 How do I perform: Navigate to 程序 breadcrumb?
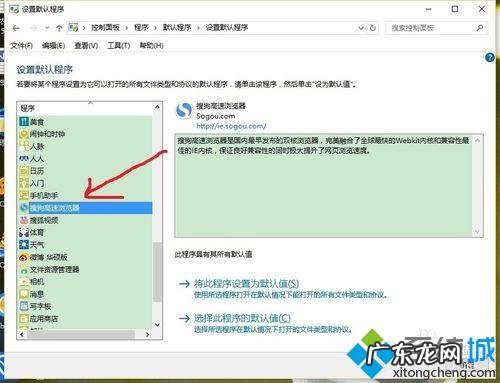141,28
